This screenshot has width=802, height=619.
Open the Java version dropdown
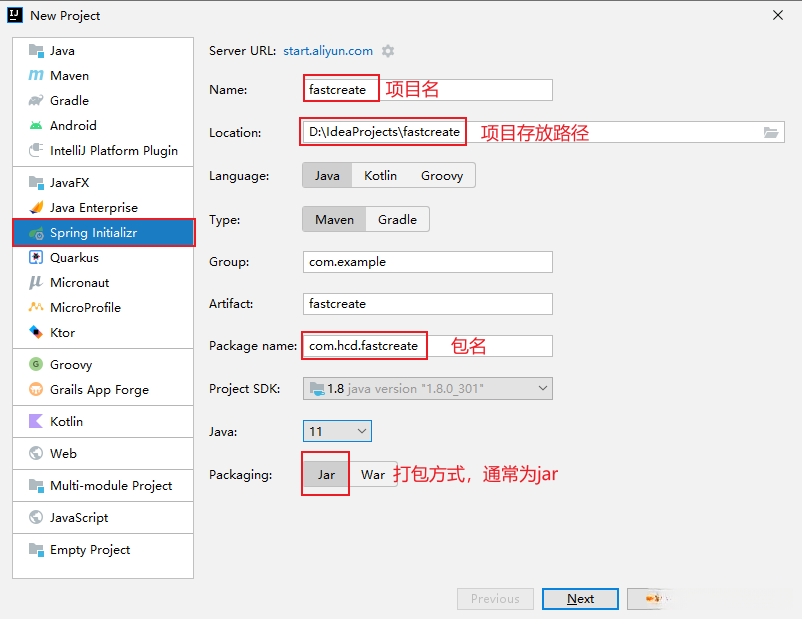point(337,431)
